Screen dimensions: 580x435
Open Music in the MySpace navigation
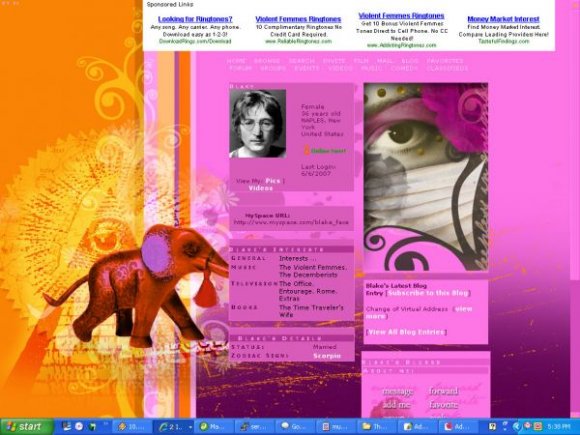point(372,68)
